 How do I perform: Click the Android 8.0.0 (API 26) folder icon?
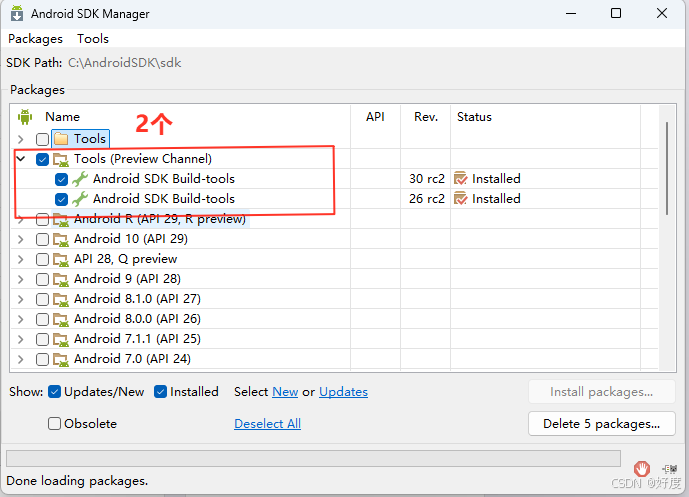pyautogui.click(x=61, y=319)
